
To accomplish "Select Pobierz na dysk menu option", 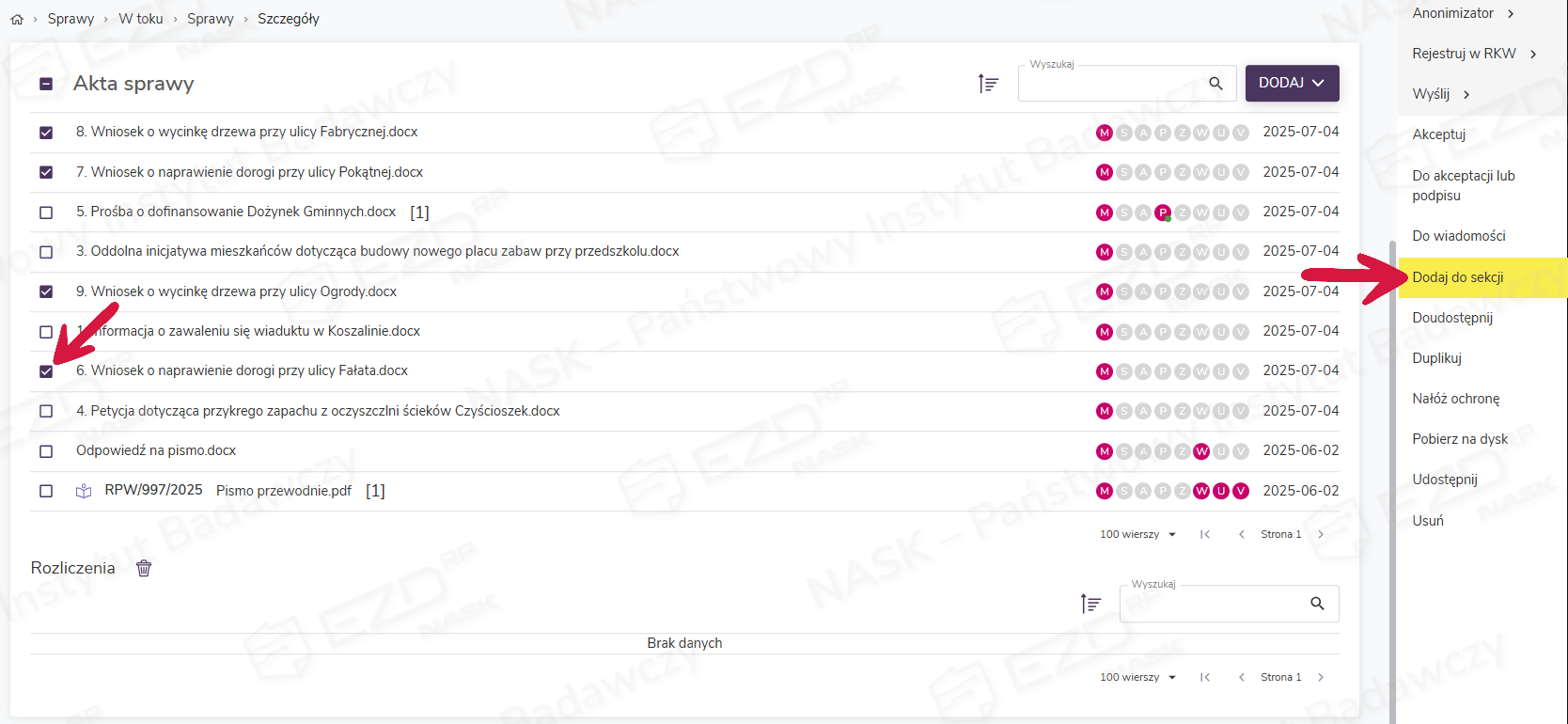I will pyautogui.click(x=1460, y=439).
